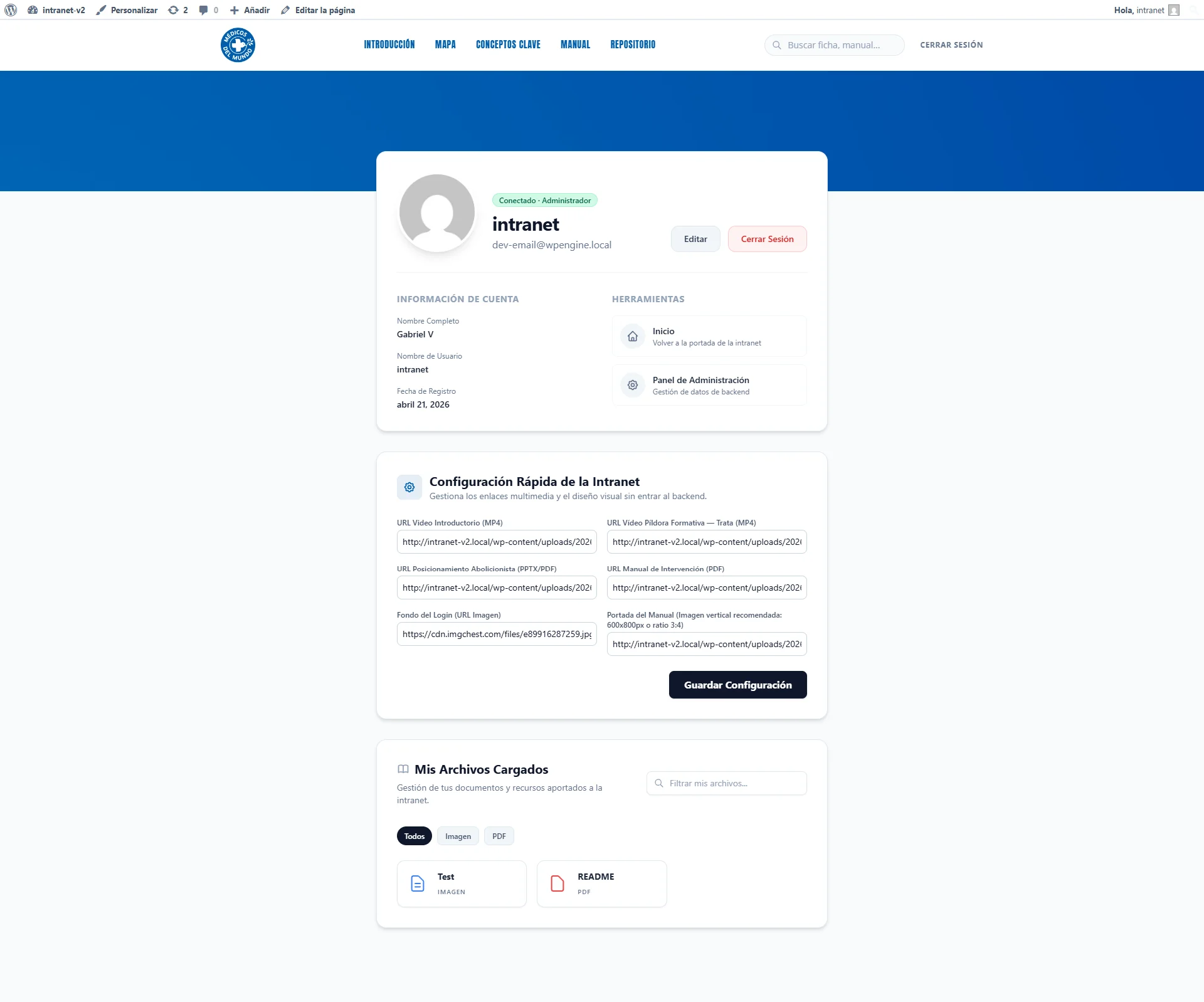Viewport: 1204px width, 1002px height.
Task: Click the book icon beside Mis Archivos Cargados
Action: coord(403,769)
